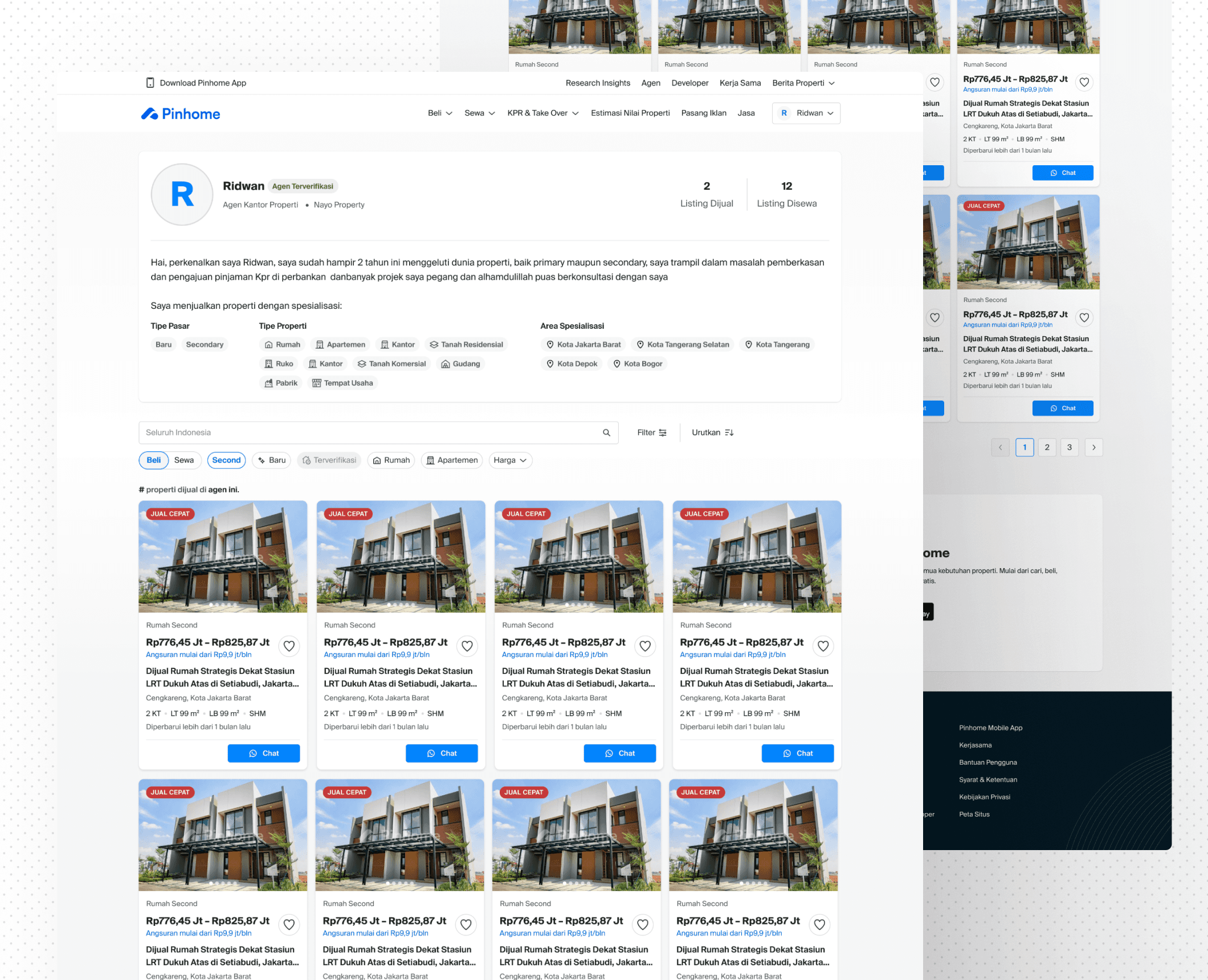
Task: Go to next page with right arrow
Action: [x=1093, y=448]
